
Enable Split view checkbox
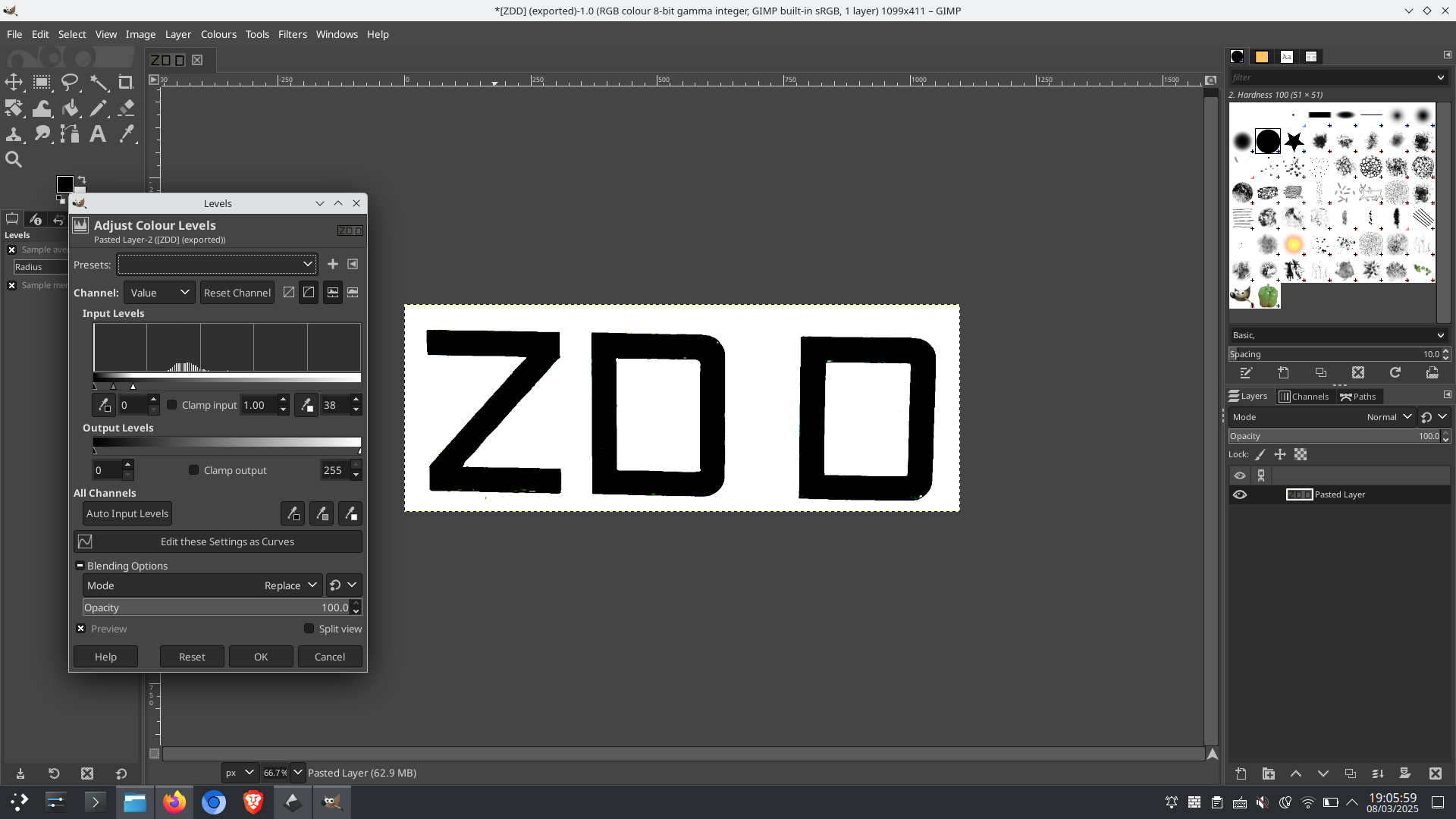pyautogui.click(x=309, y=629)
